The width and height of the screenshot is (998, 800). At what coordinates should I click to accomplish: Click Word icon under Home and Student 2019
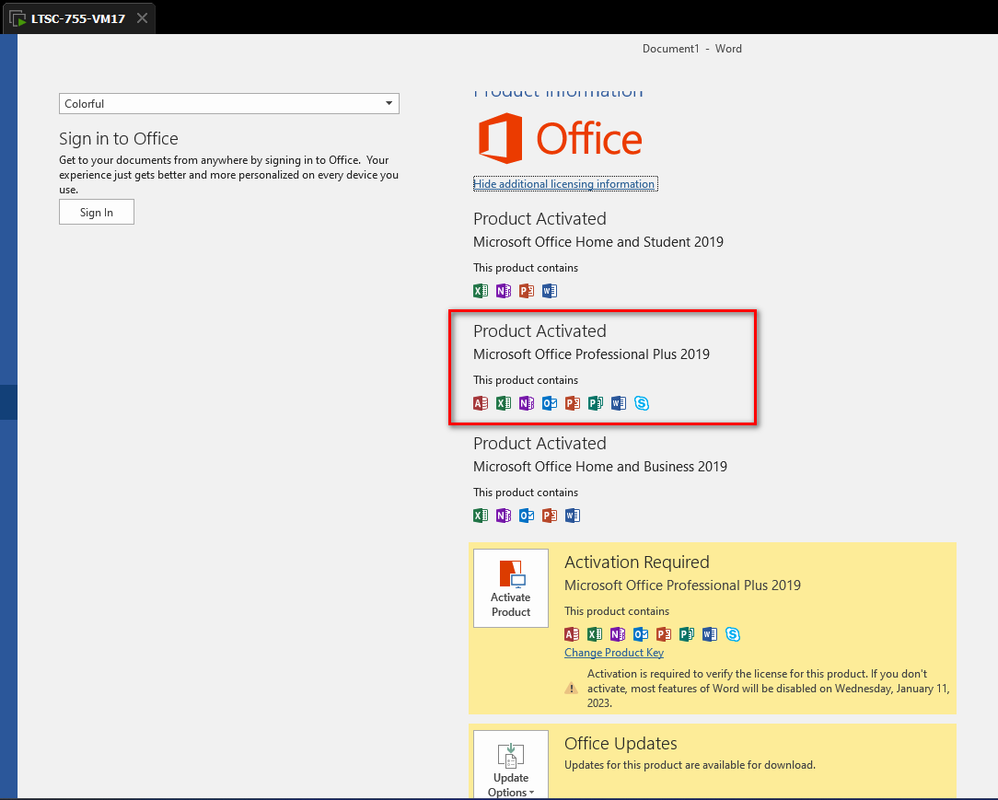549,291
